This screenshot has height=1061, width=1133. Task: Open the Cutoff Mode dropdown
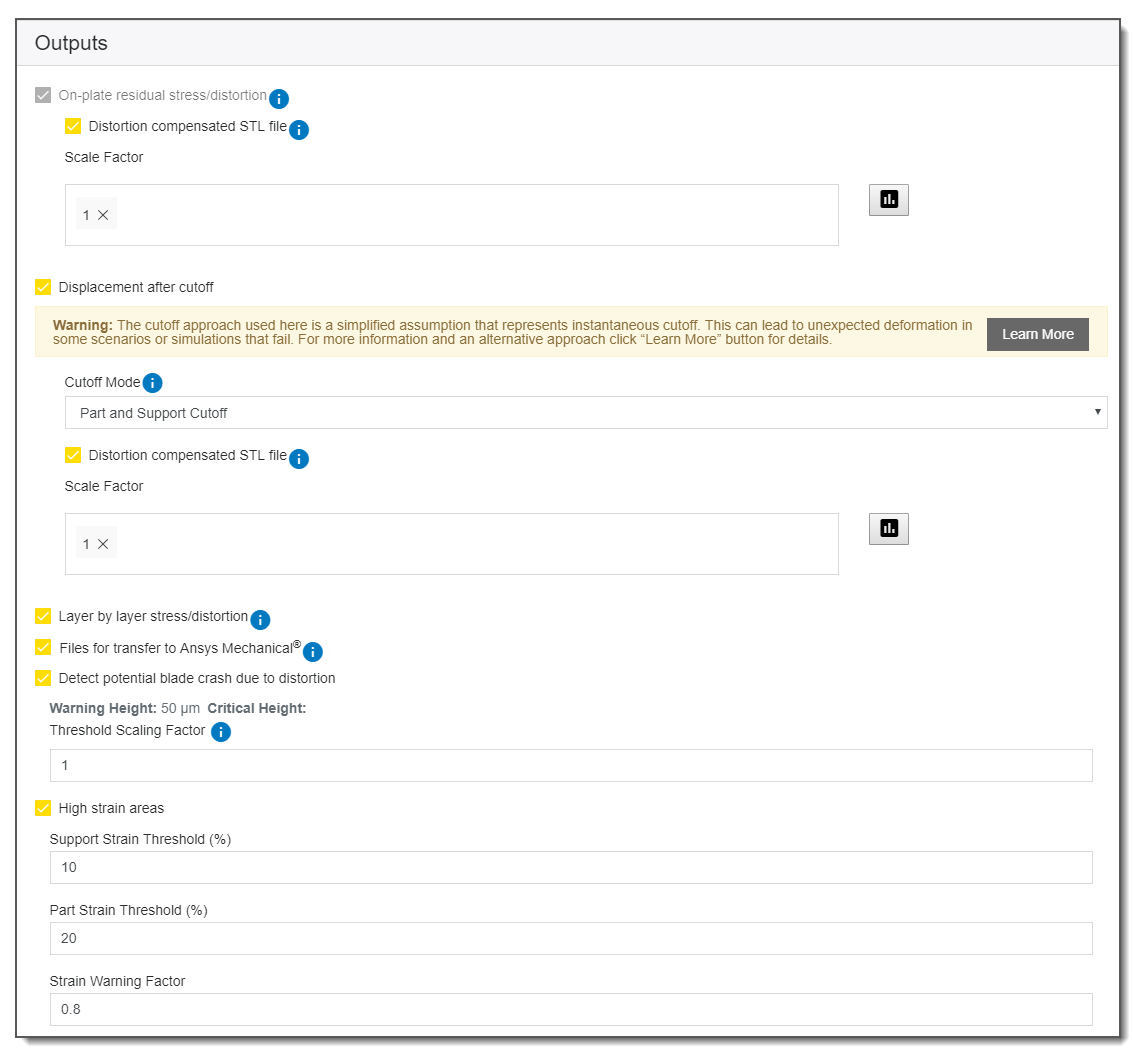585,412
